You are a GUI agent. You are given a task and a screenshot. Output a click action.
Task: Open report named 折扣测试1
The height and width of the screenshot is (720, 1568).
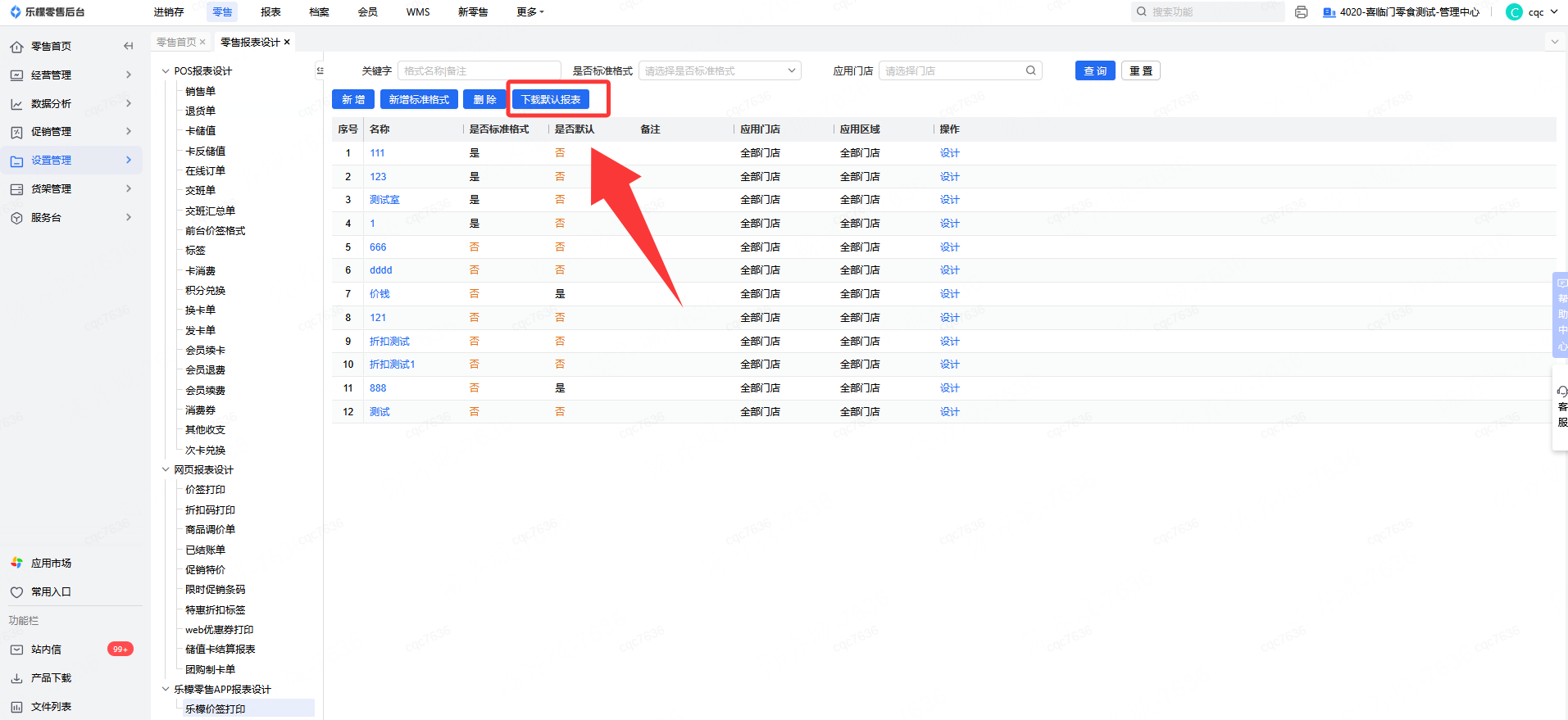click(393, 365)
